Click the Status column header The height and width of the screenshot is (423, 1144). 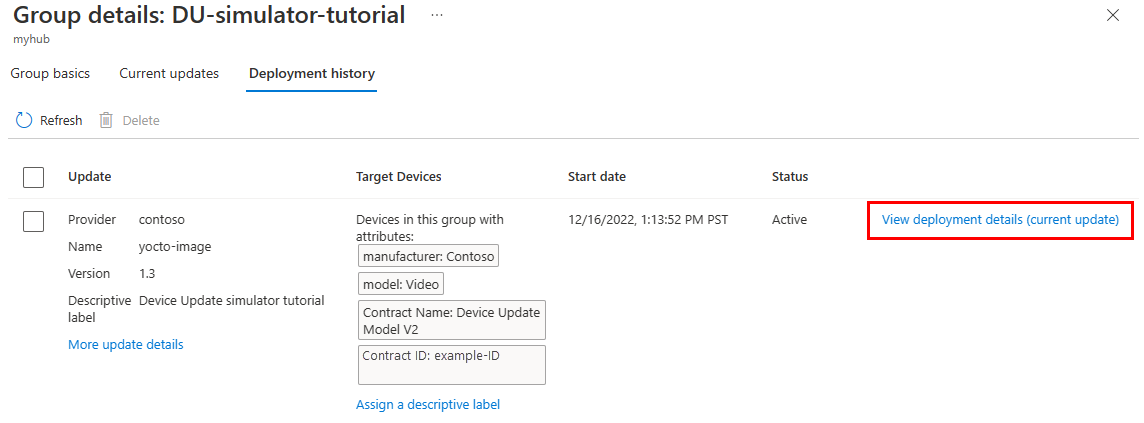click(x=790, y=176)
